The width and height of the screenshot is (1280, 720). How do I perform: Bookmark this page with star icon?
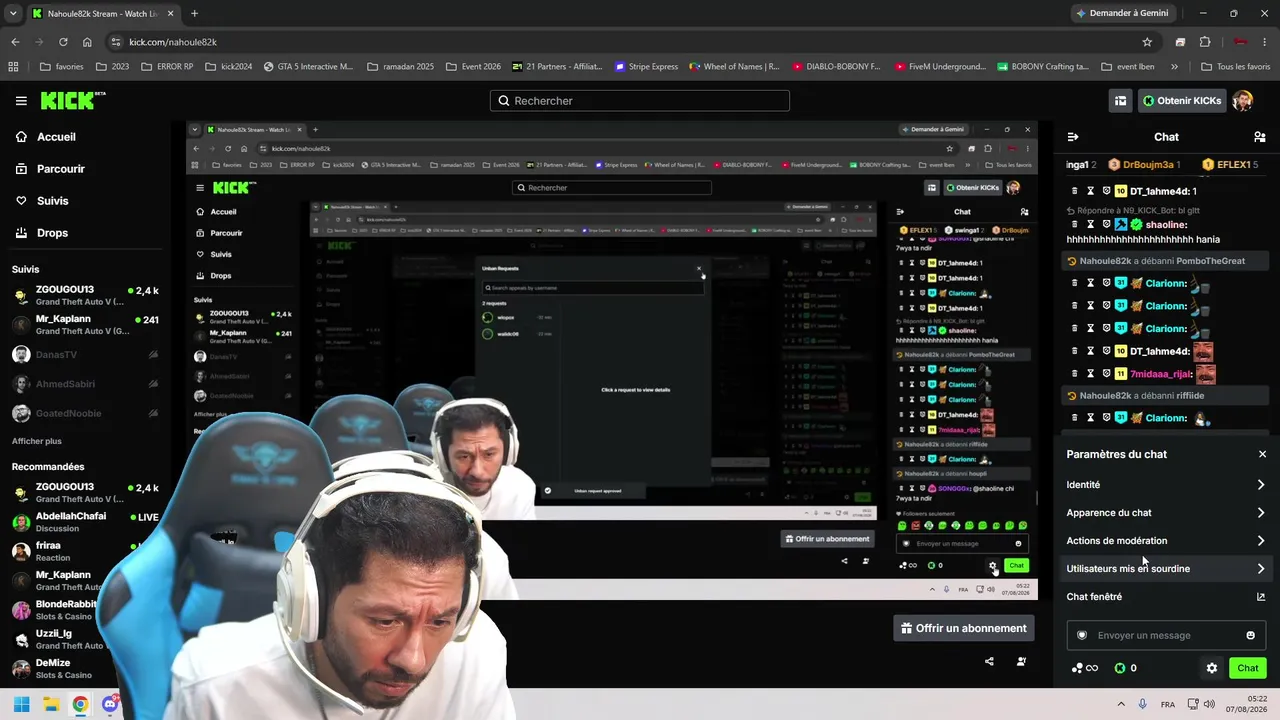pos(1147,42)
